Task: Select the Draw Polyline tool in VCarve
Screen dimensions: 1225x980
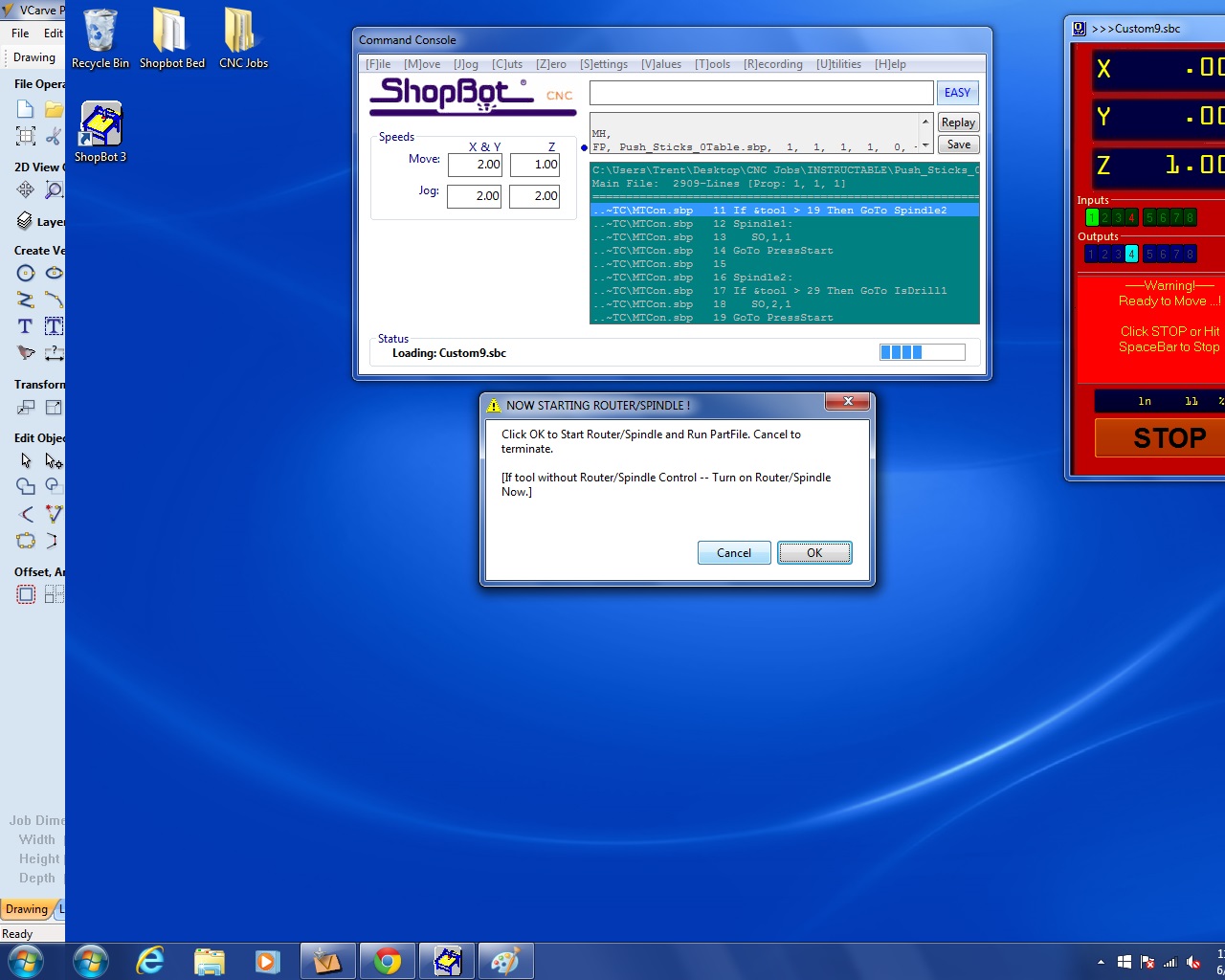Action: pyautogui.click(x=26, y=300)
